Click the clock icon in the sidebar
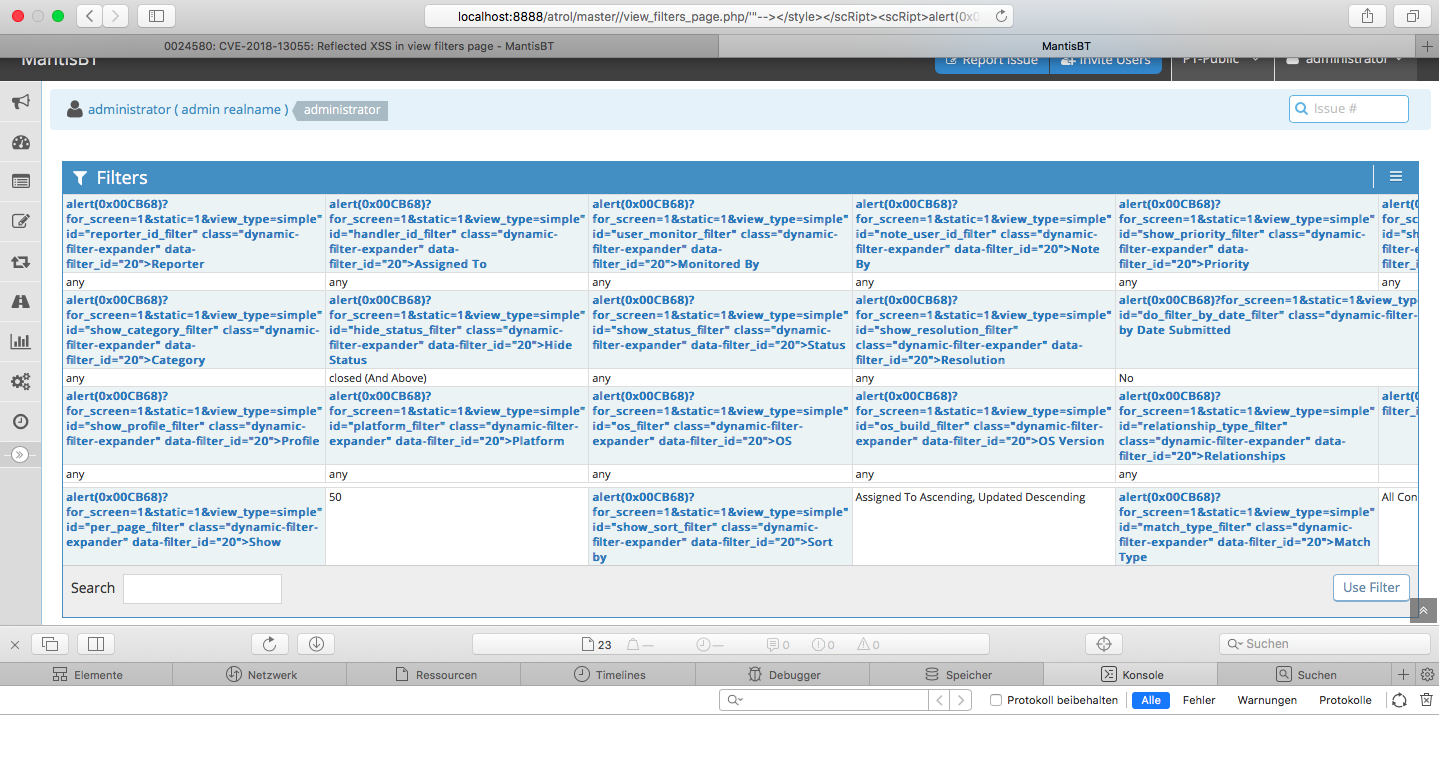Viewport: 1439px width, 770px height. point(20,422)
